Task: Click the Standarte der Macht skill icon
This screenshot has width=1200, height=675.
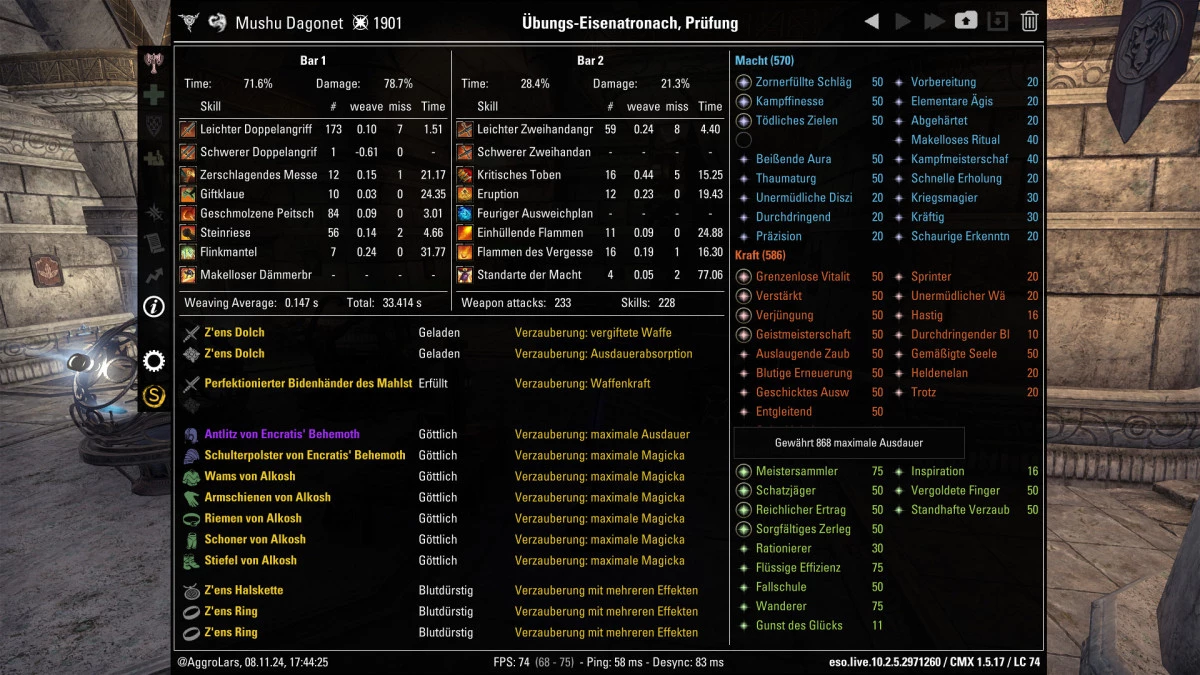Action: 465,275
